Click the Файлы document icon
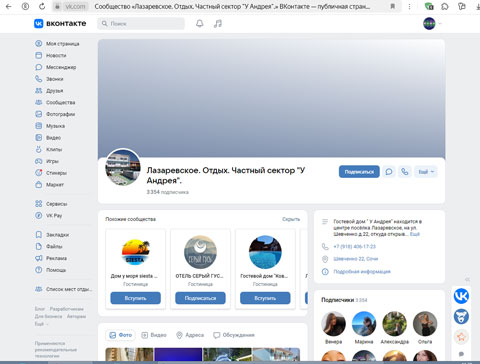 click(x=39, y=246)
